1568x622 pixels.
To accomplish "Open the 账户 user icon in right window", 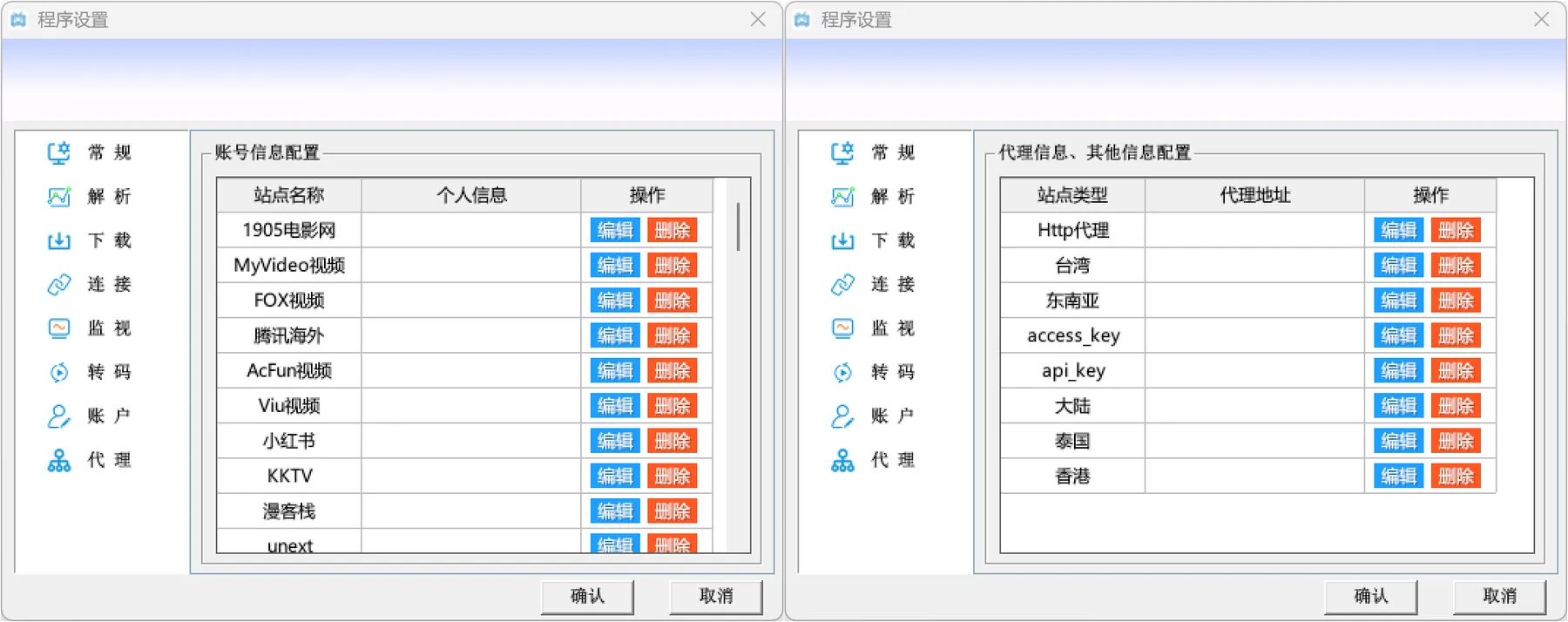I will (x=842, y=416).
